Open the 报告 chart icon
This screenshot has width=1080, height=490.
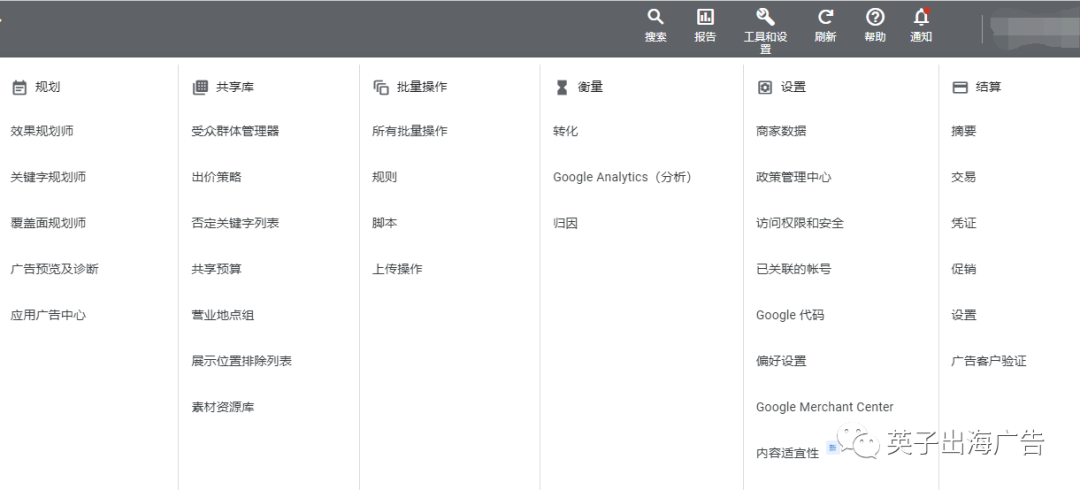705,17
